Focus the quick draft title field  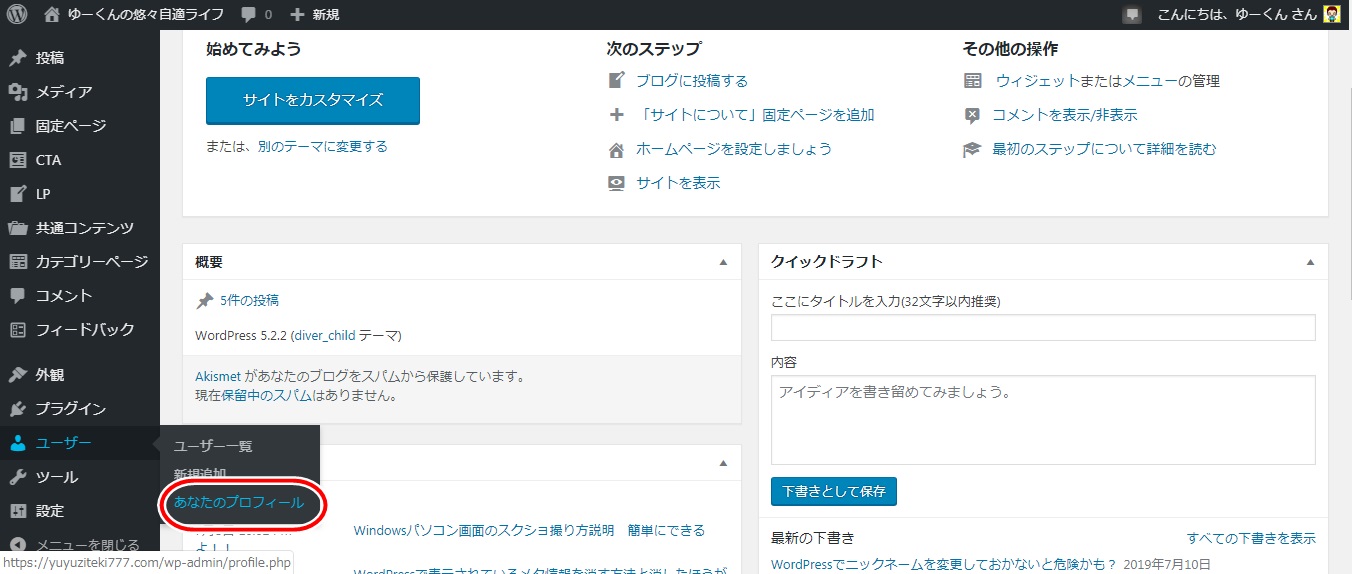(x=1042, y=327)
